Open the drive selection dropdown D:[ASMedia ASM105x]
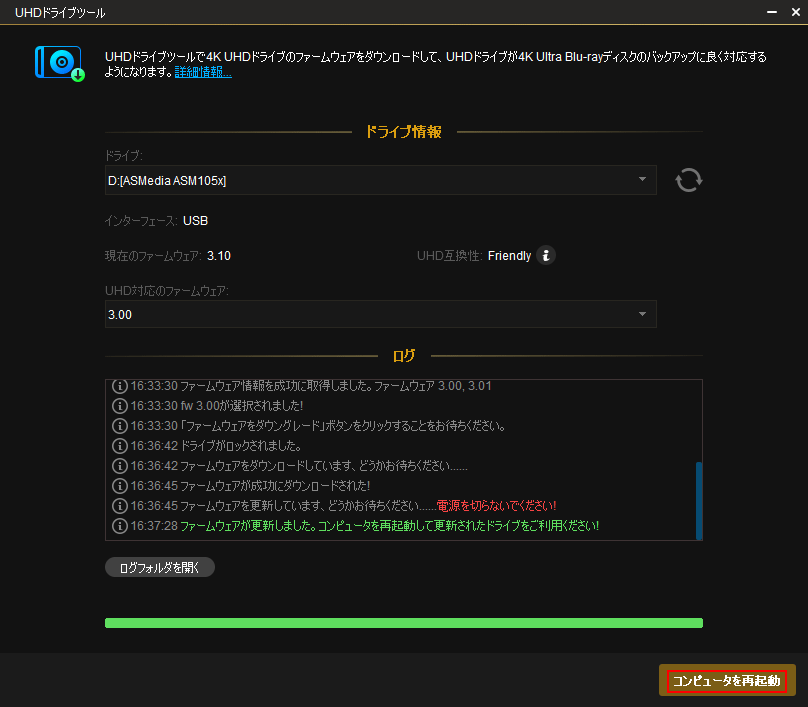 (x=380, y=180)
